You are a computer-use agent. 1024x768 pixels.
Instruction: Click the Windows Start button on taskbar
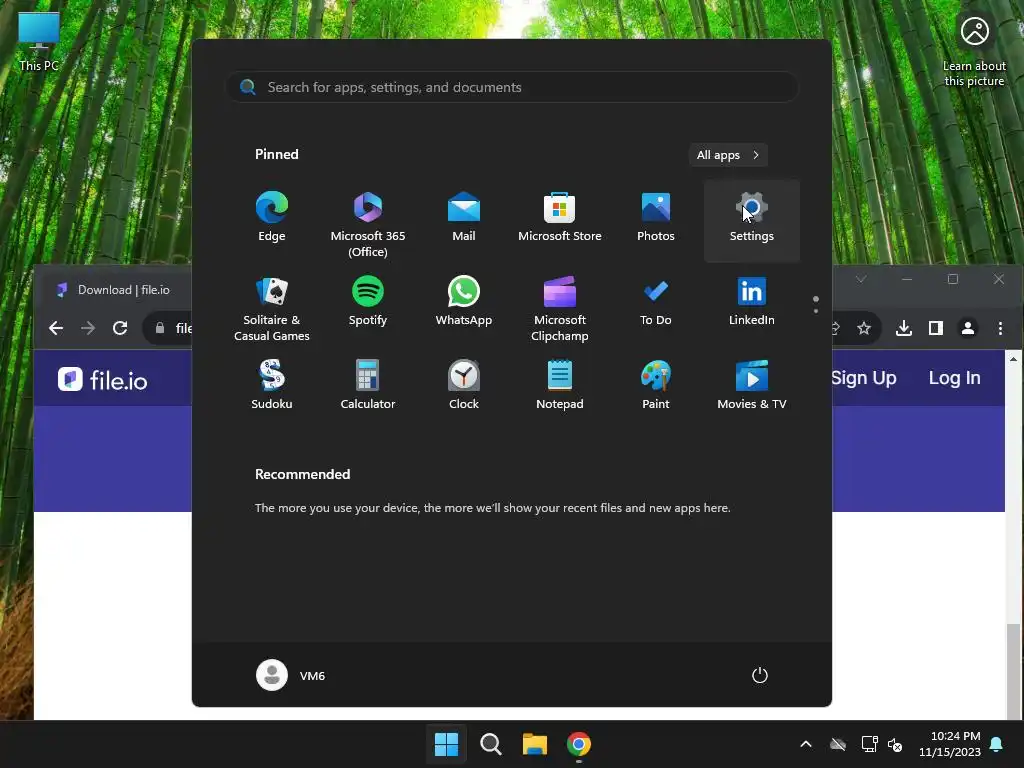click(x=447, y=744)
